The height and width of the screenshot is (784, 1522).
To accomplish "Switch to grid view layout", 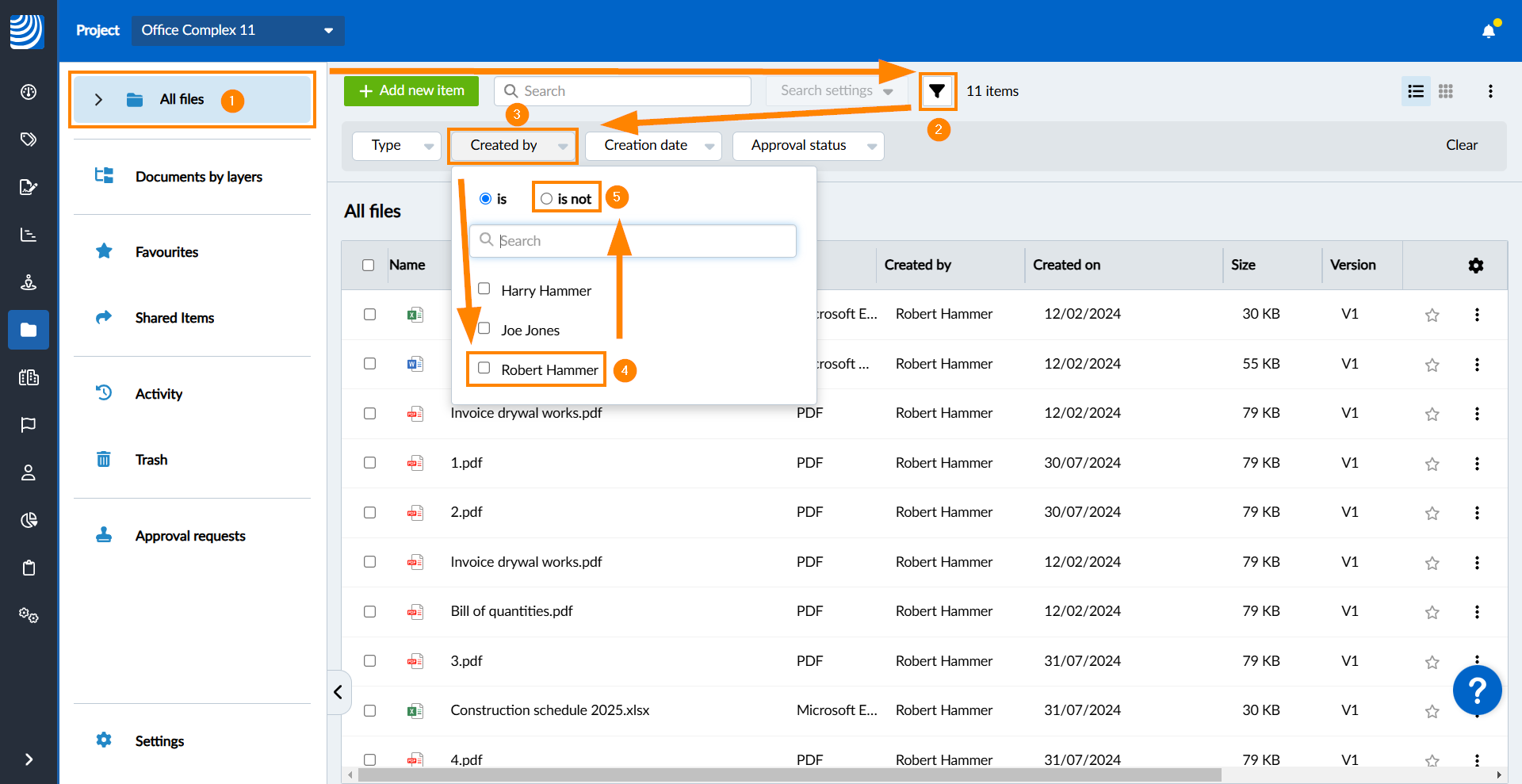I will [x=1445, y=91].
